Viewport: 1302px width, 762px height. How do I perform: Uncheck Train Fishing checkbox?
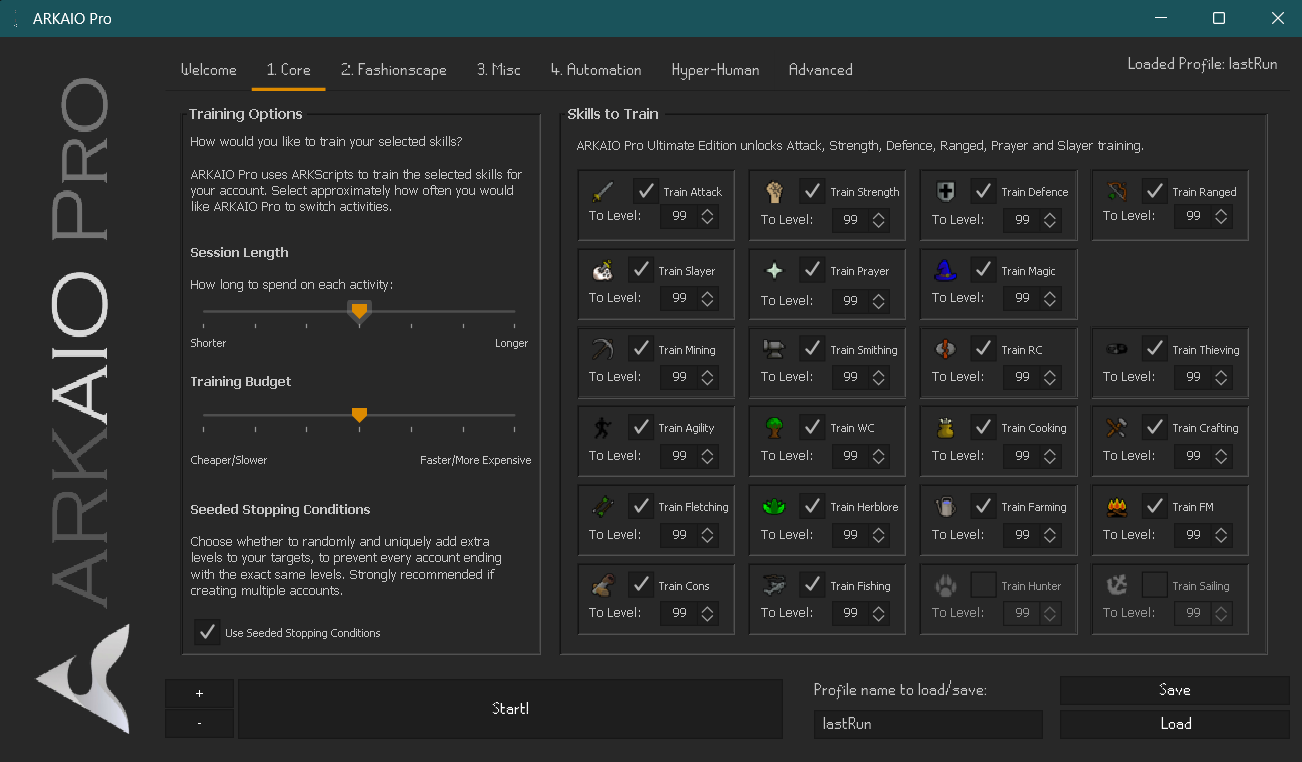coord(812,585)
